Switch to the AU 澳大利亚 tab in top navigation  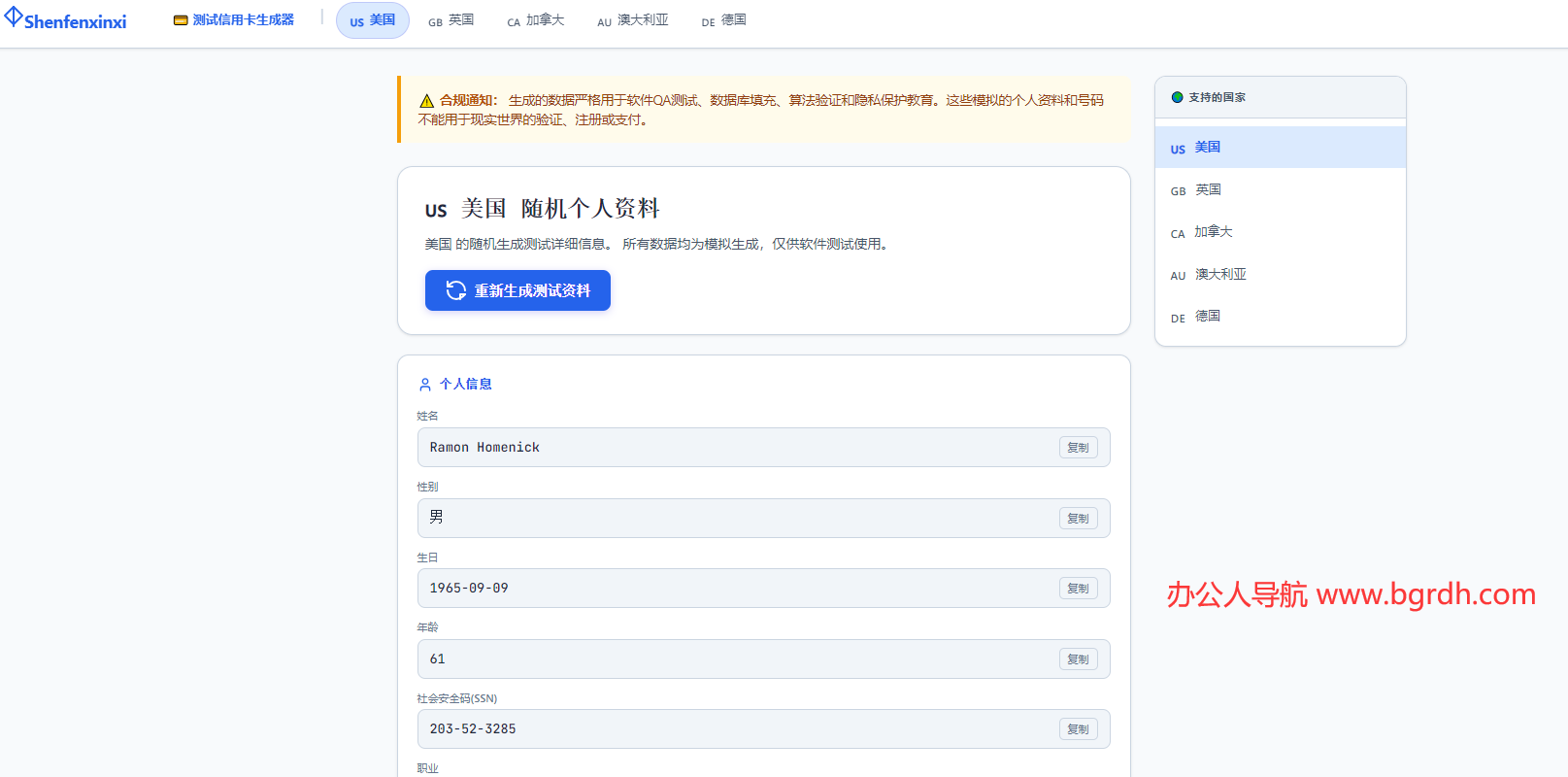coord(633,20)
